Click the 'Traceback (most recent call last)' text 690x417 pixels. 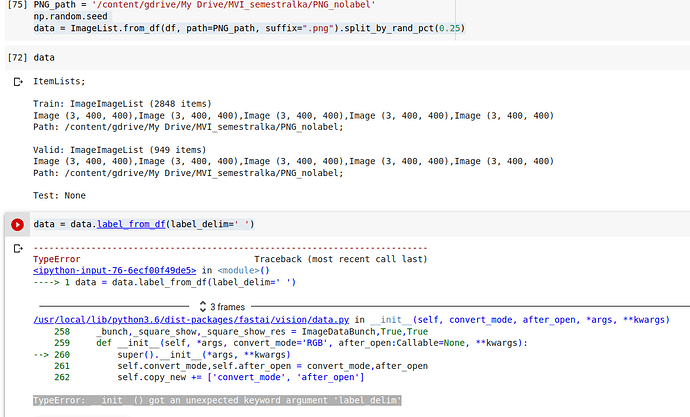point(341,259)
